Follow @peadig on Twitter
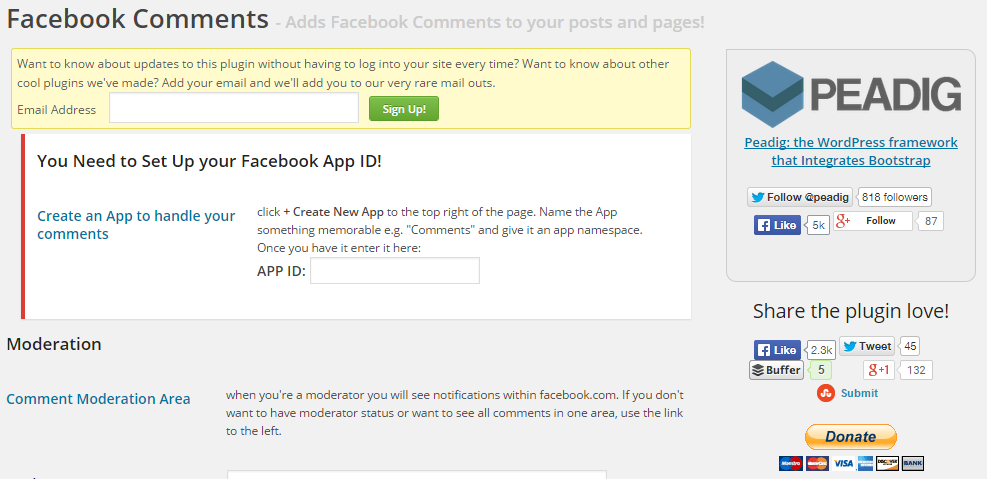This screenshot has width=987, height=479. click(x=799, y=197)
